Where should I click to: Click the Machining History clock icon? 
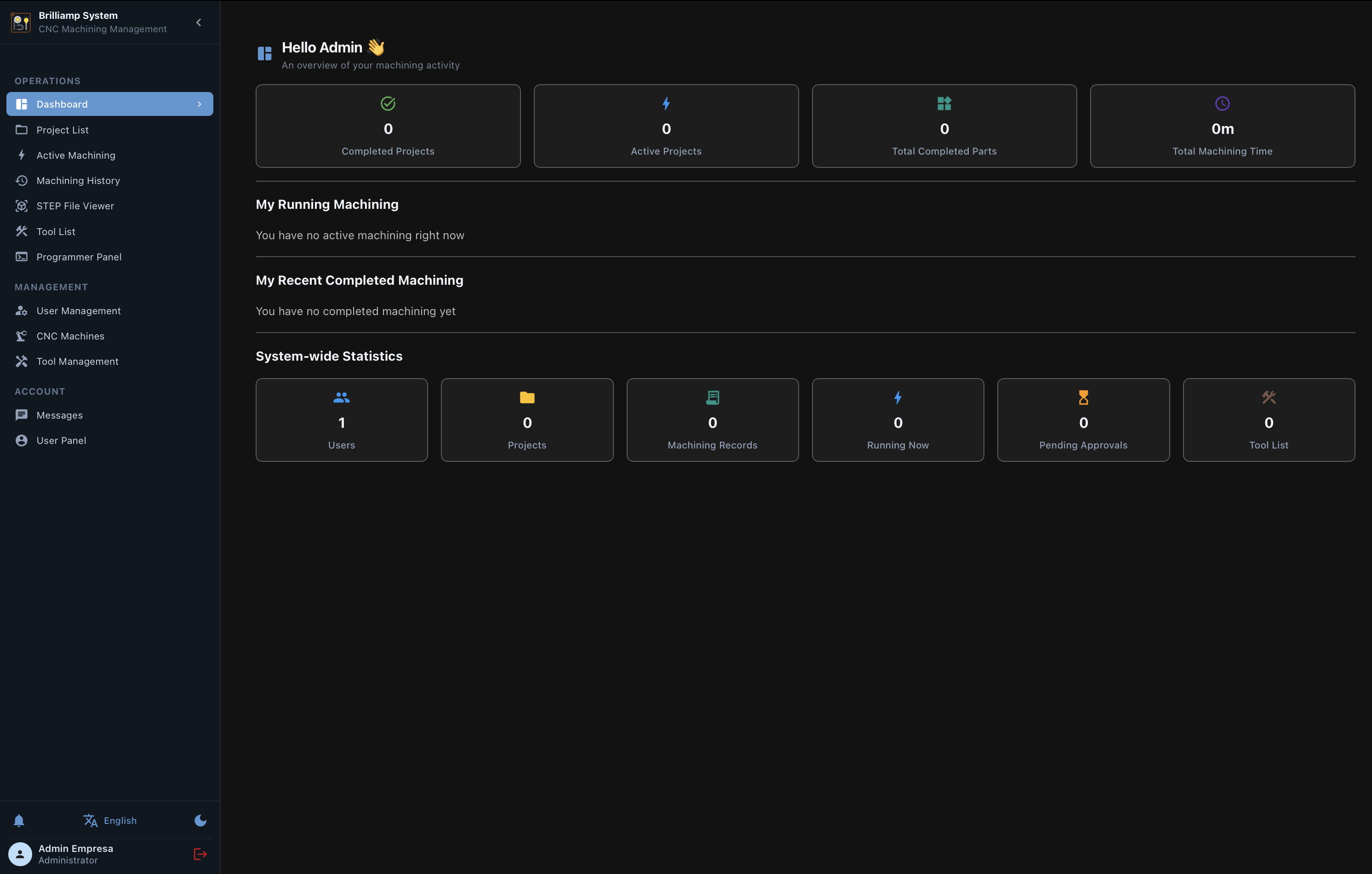coord(22,180)
